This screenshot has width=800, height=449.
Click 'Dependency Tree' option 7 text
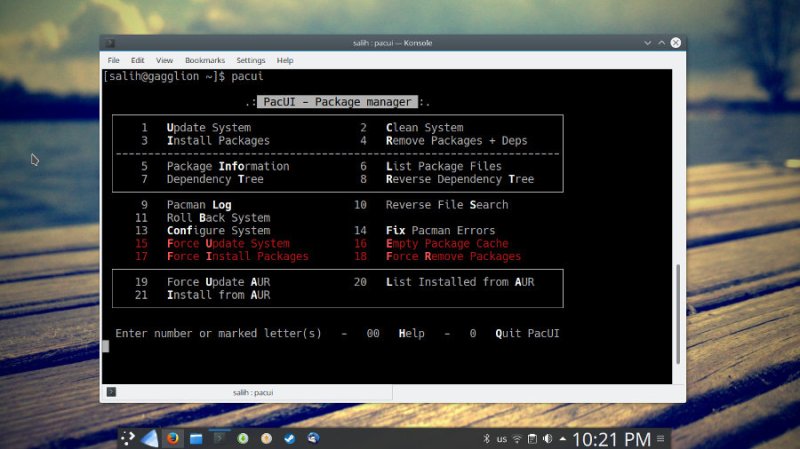click(215, 180)
